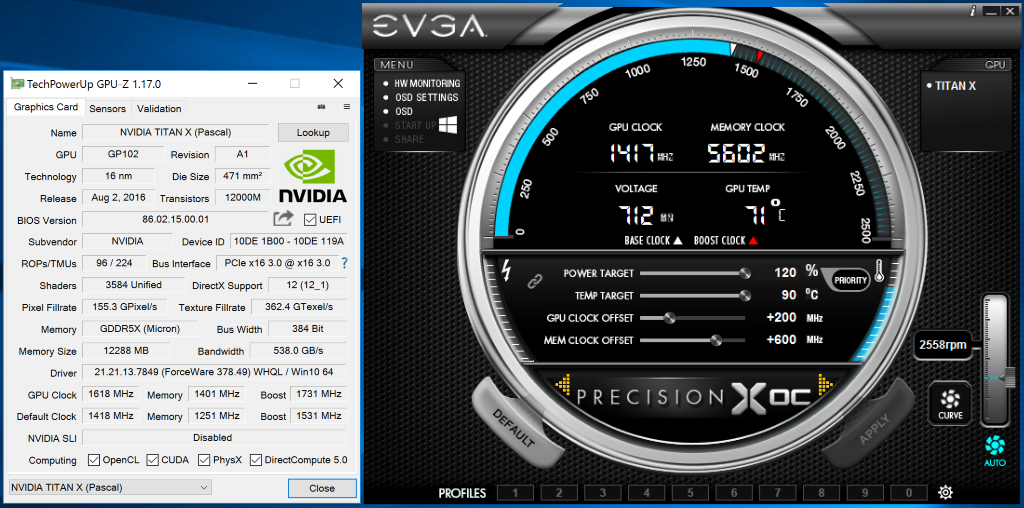Image resolution: width=1024 pixels, height=508 pixels.
Task: Open the GPU-Z screenshot camera icon
Action: coord(321,107)
